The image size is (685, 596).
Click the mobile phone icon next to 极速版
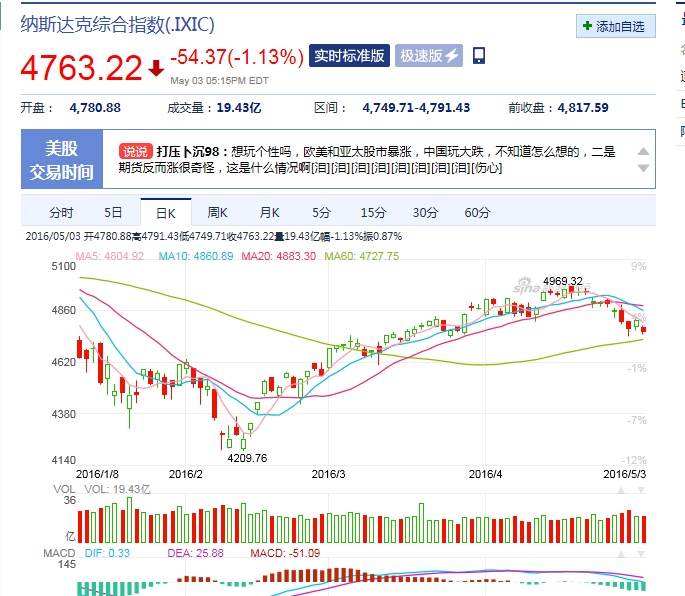tap(479, 56)
